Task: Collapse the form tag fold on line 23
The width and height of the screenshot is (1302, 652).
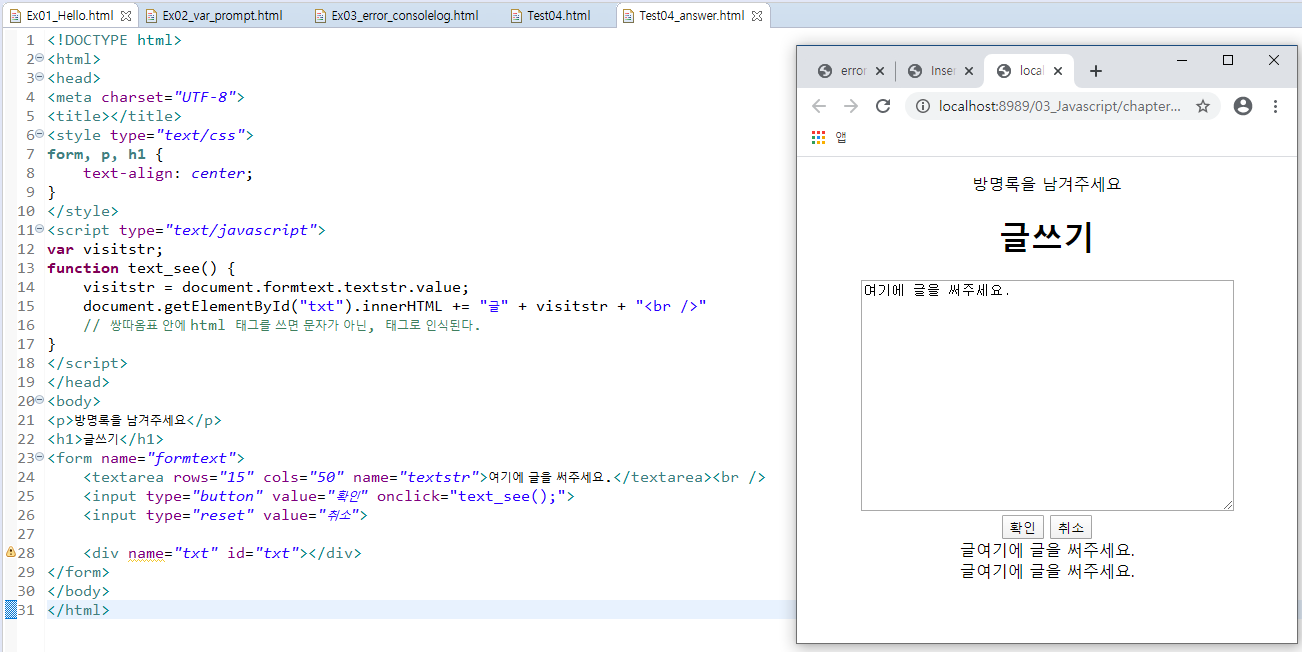Action: click(x=39, y=458)
